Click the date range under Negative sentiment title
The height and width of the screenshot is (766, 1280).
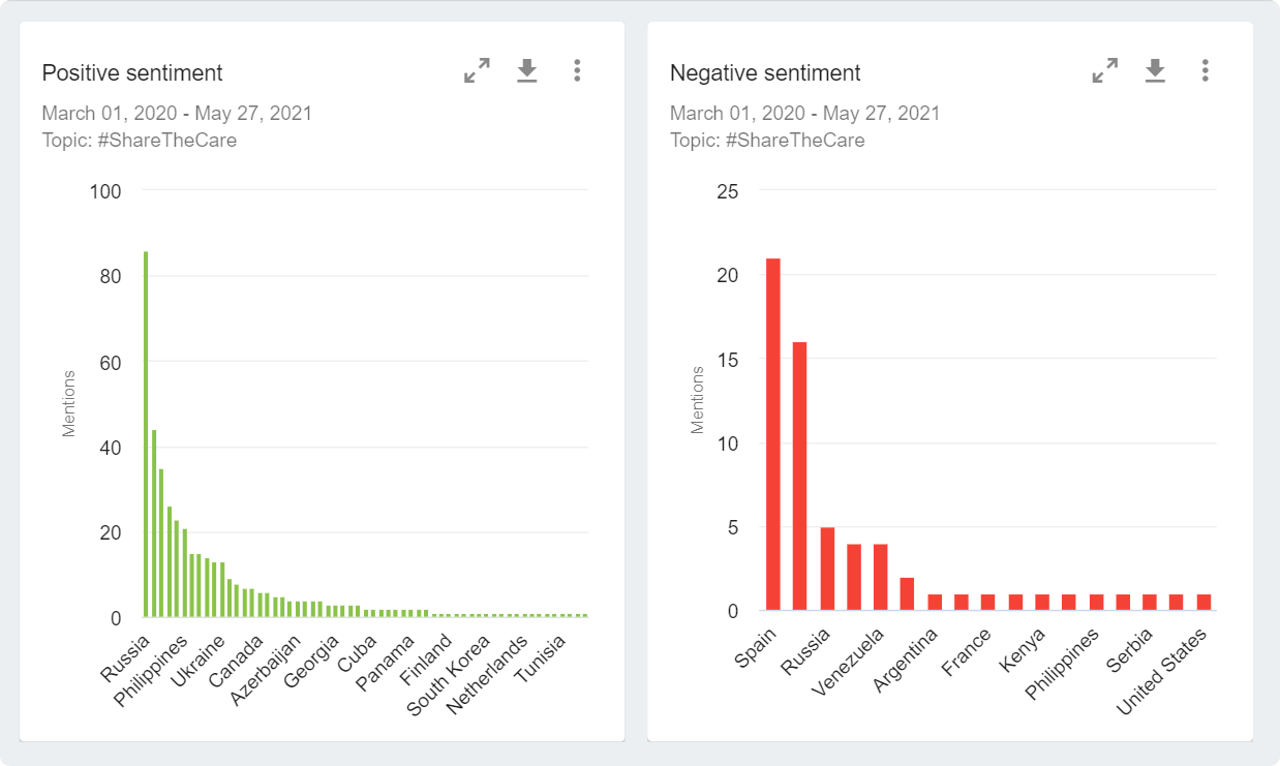pos(804,113)
